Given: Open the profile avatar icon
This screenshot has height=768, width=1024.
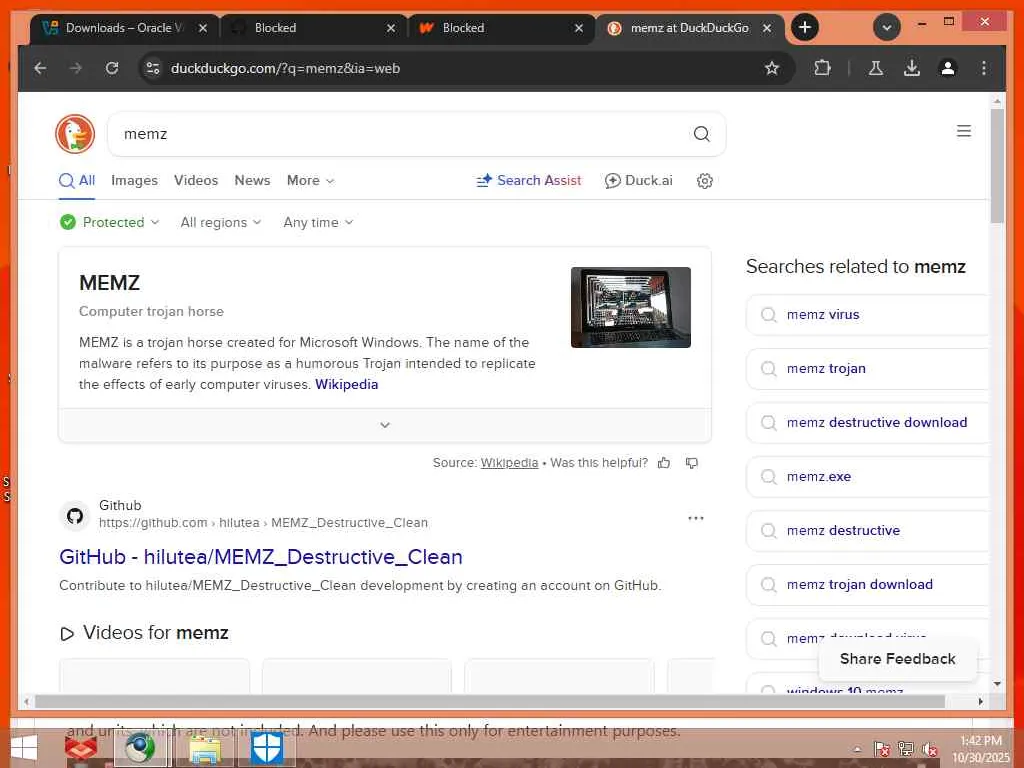Looking at the screenshot, I should (x=948, y=68).
